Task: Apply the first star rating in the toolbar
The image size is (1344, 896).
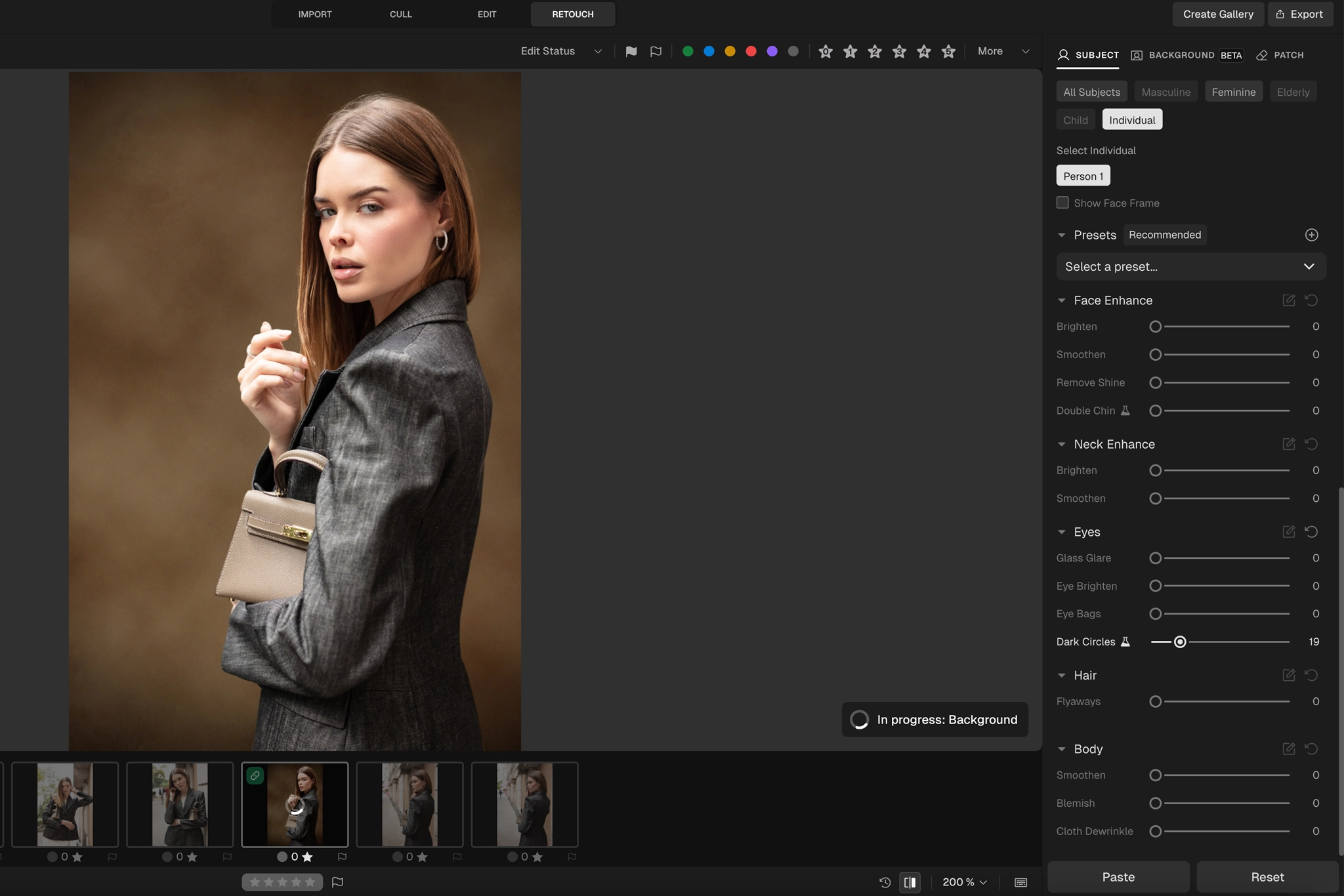Action: [x=826, y=51]
